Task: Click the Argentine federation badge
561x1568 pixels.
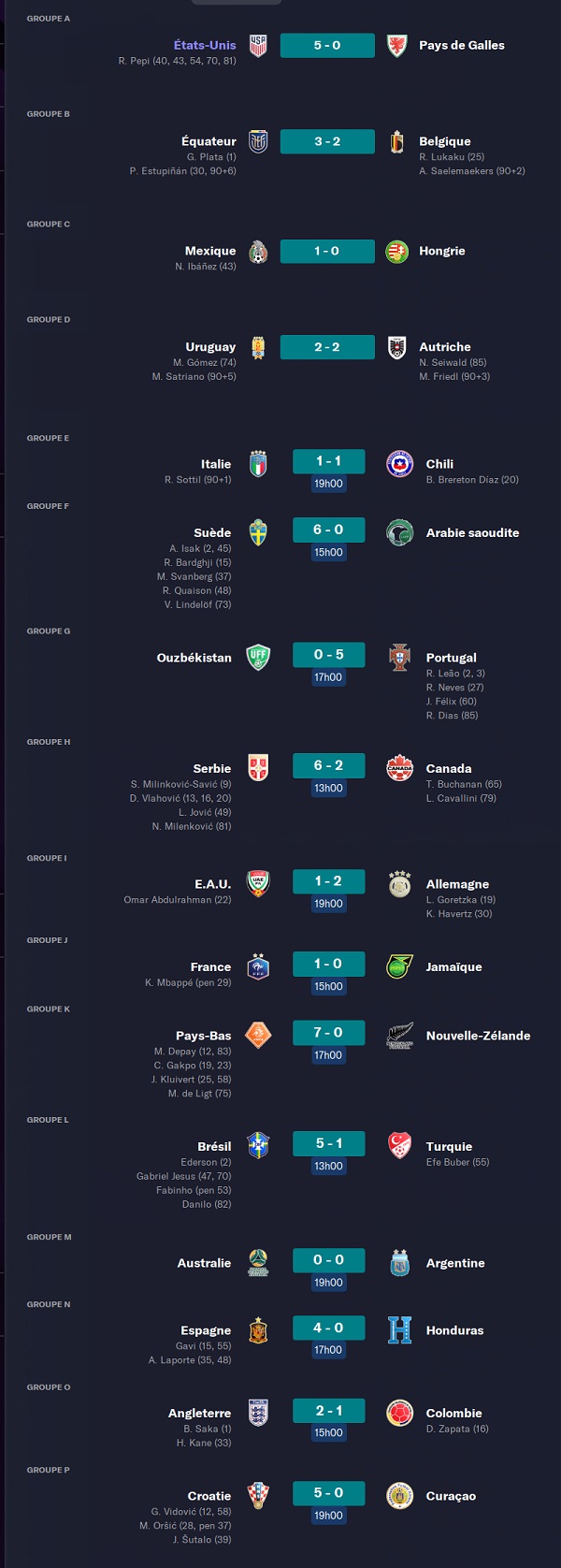Action: [399, 1263]
